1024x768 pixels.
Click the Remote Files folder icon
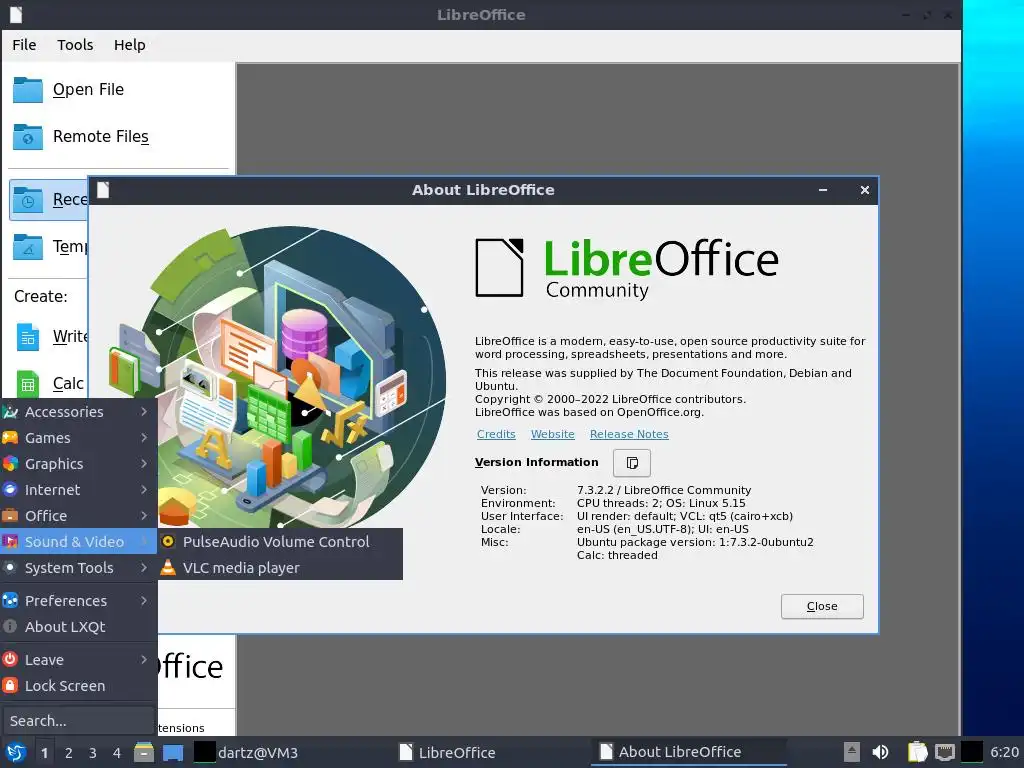tap(27, 136)
